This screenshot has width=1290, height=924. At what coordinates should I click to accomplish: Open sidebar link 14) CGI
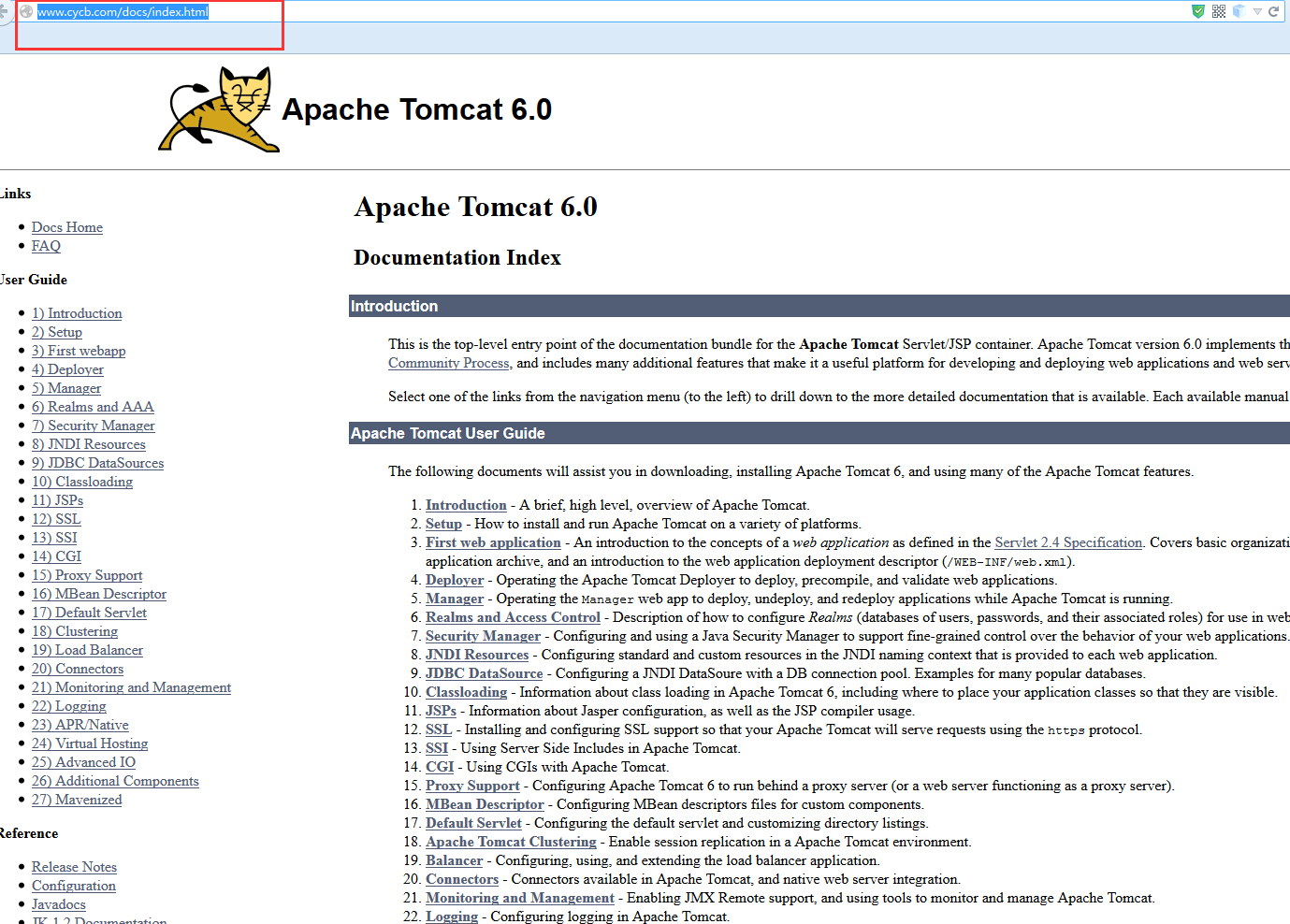point(56,556)
